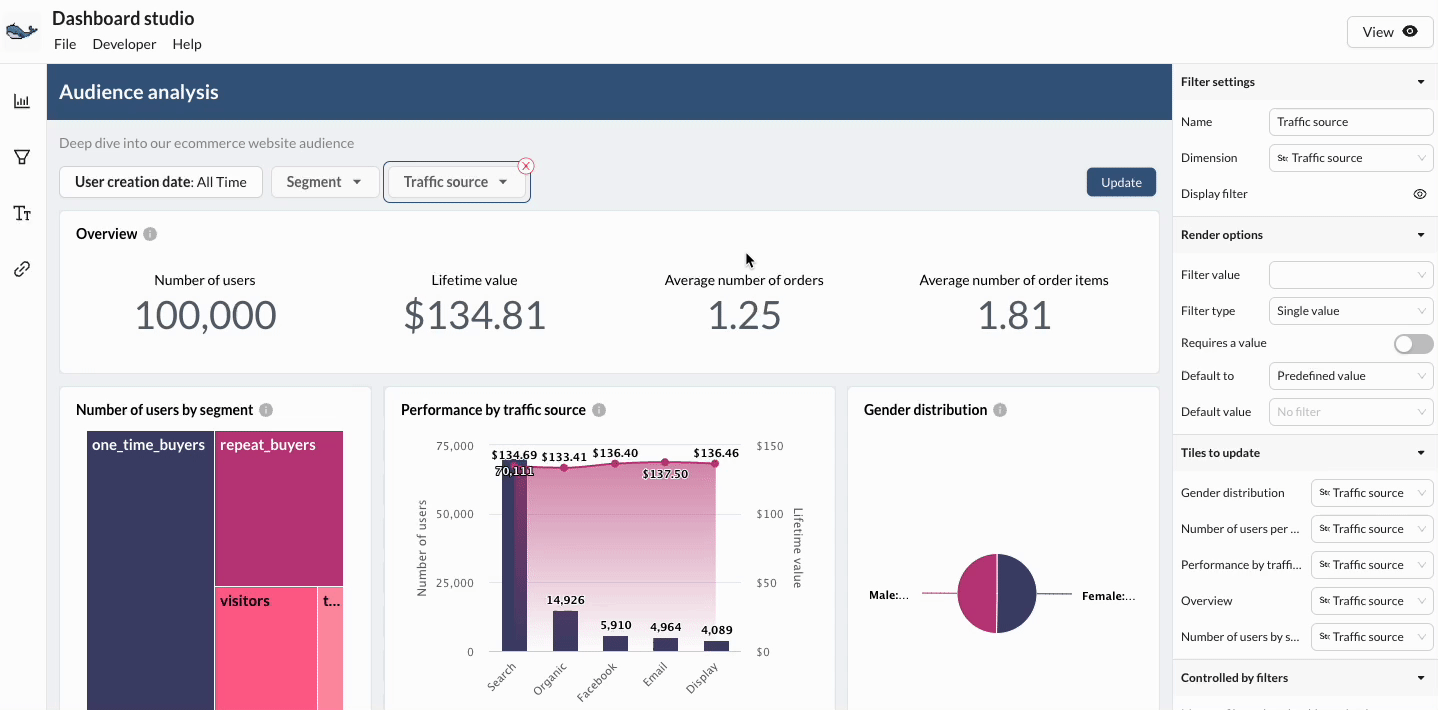The width and height of the screenshot is (1438, 710).
Task: Expand the Default to dropdown
Action: (x=1350, y=376)
